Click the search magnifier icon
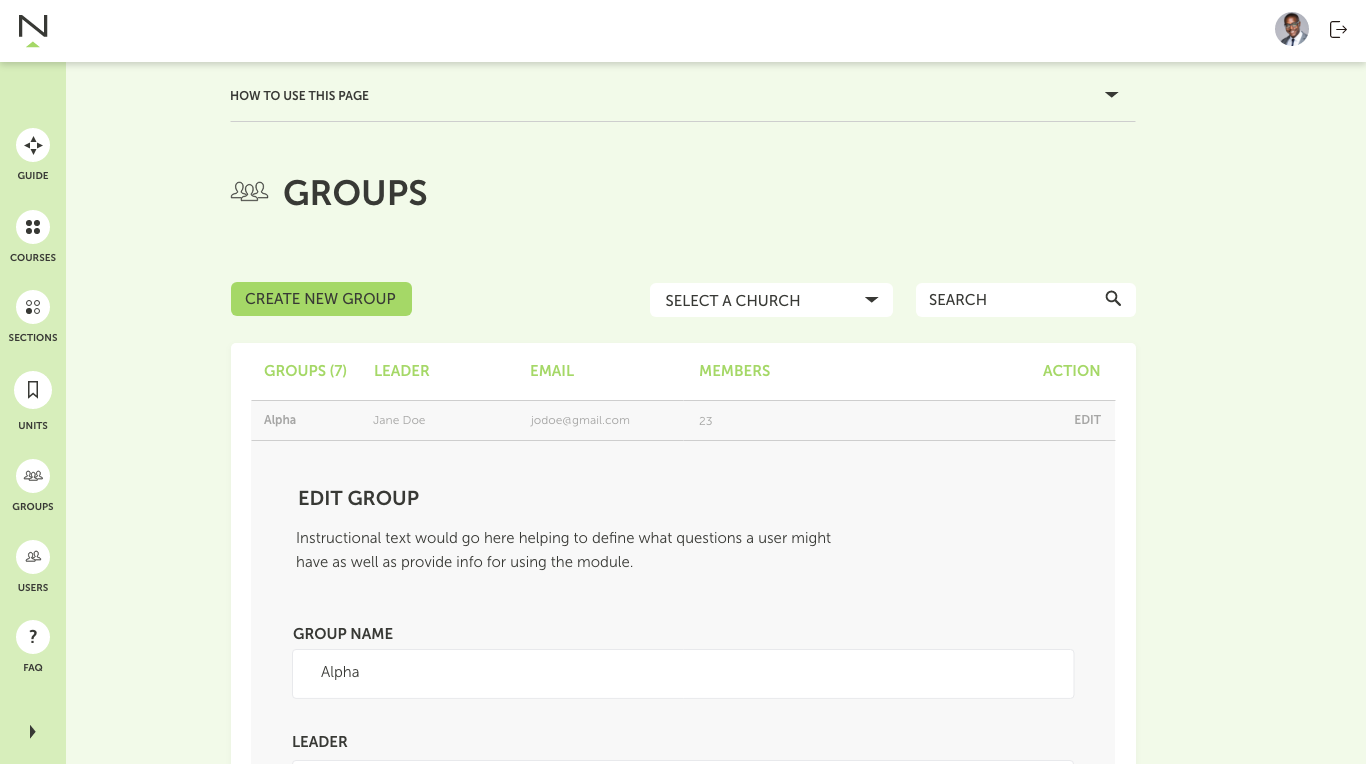The height and width of the screenshot is (764, 1366). click(1113, 299)
